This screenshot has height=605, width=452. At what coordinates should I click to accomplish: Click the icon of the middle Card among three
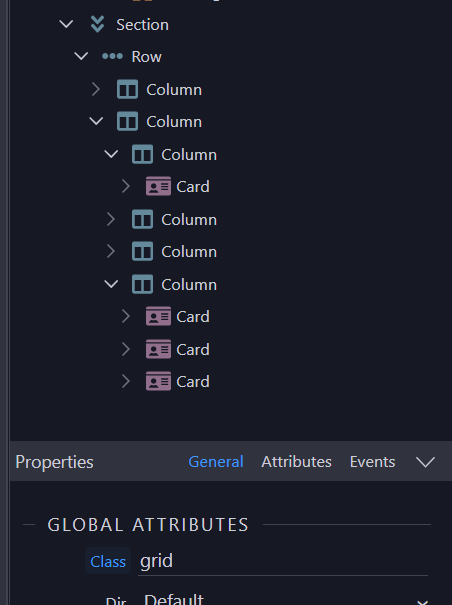pos(158,349)
